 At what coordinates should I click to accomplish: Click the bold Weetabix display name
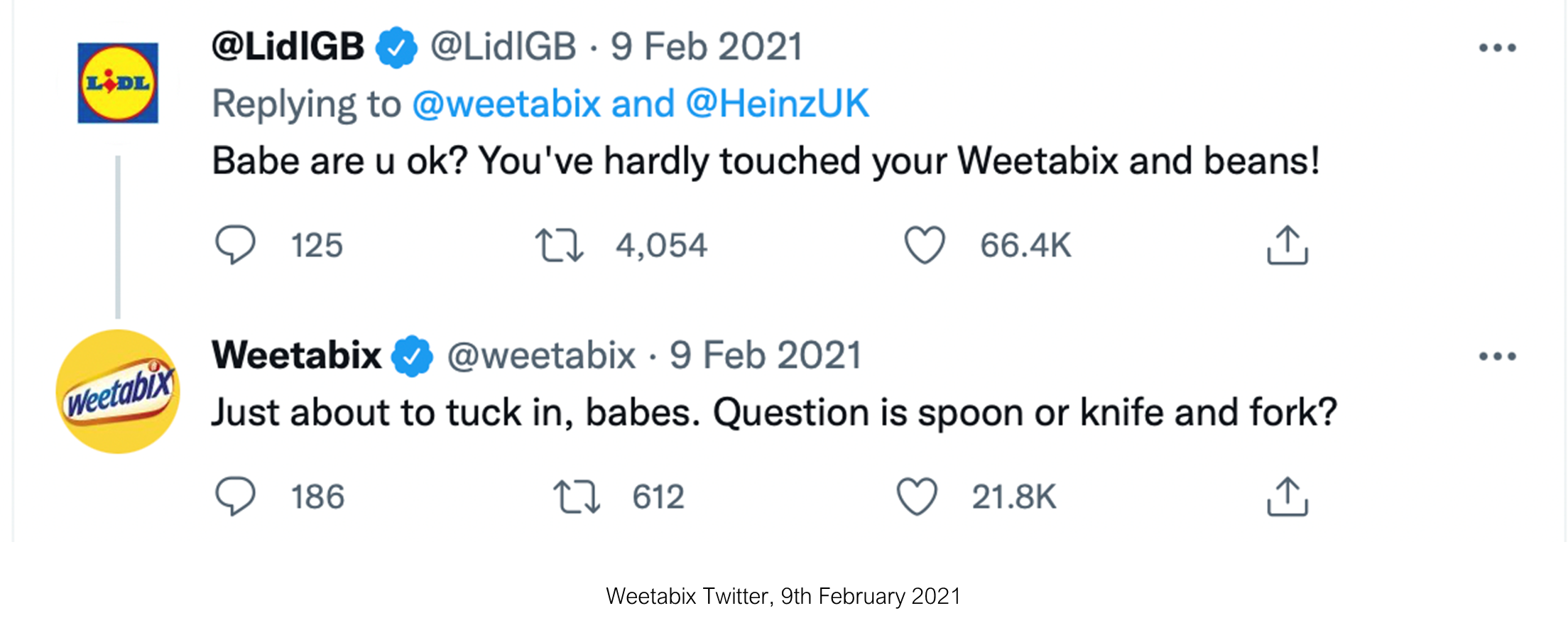click(296, 355)
